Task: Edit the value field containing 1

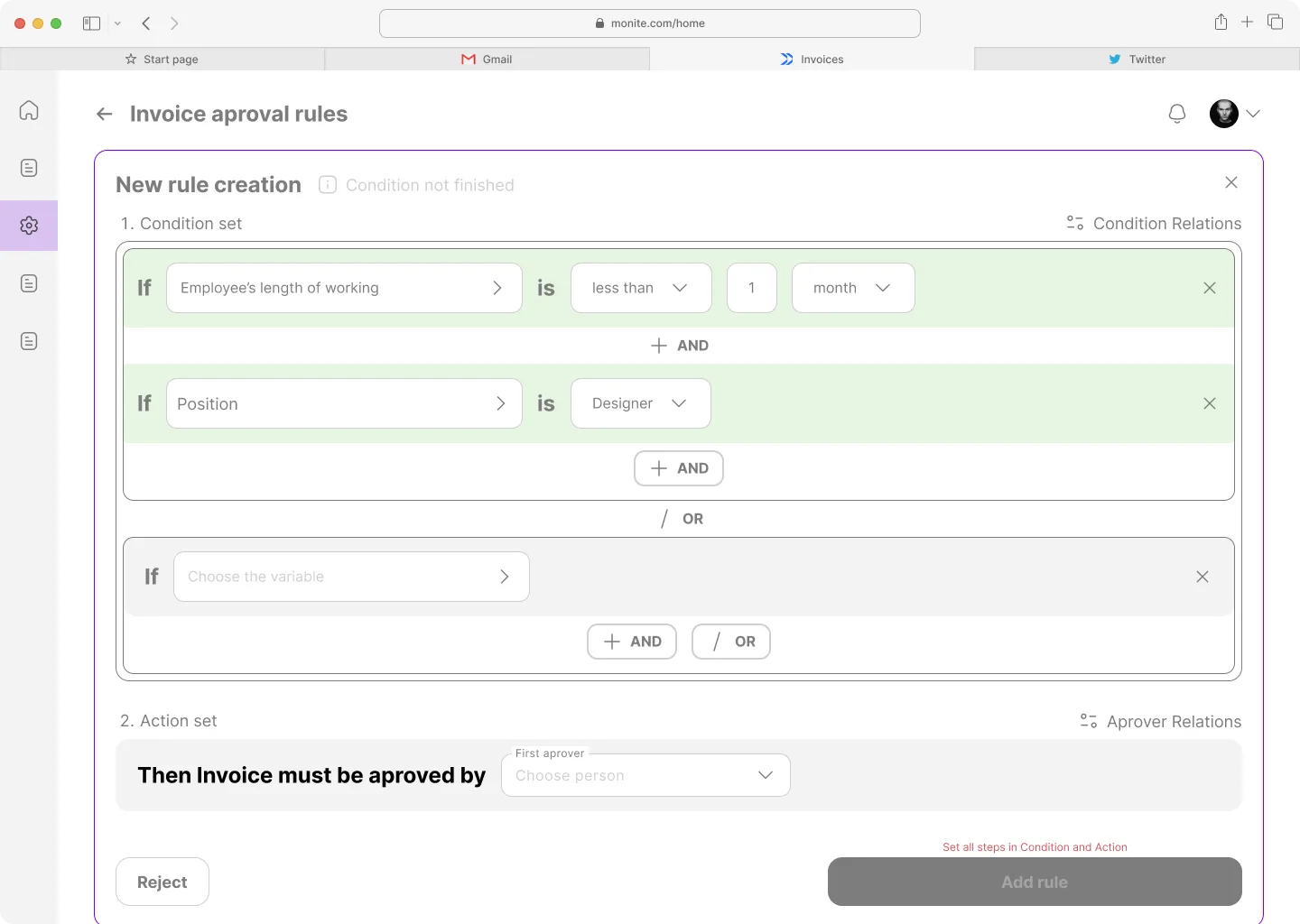Action: tap(752, 288)
